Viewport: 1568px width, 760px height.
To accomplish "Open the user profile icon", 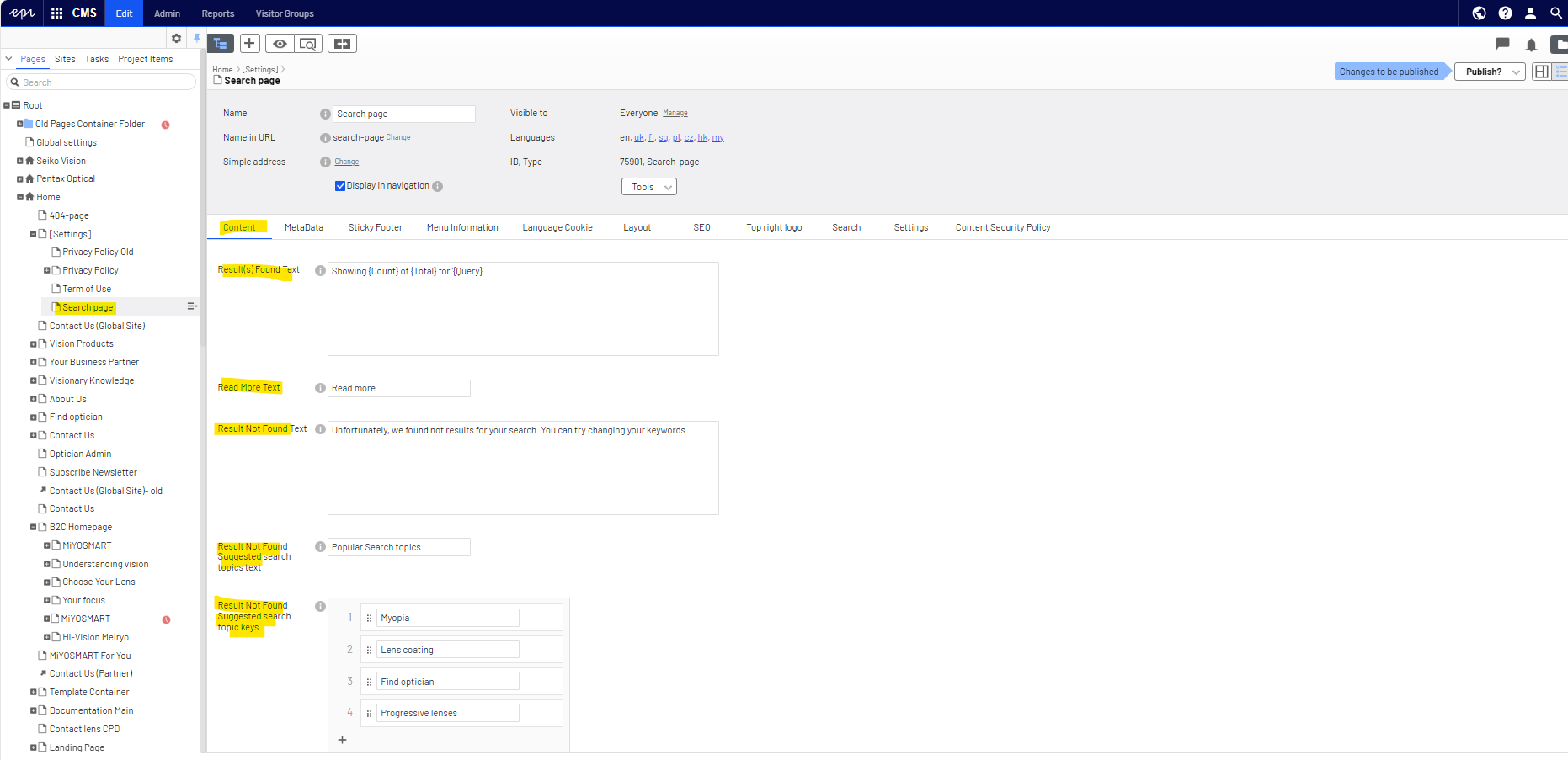I will (1530, 13).
